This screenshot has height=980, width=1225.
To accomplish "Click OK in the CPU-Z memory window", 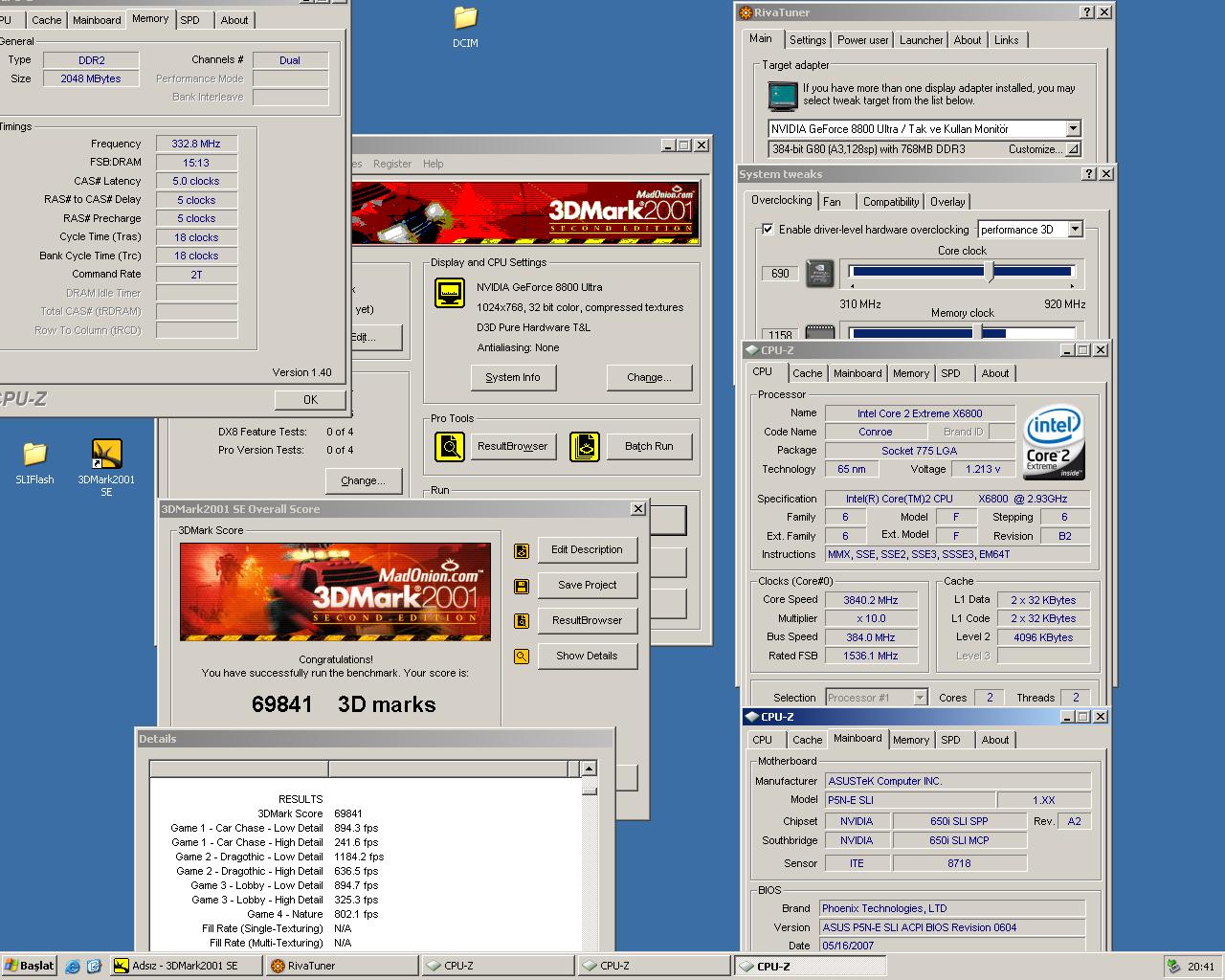I will pyautogui.click(x=310, y=399).
